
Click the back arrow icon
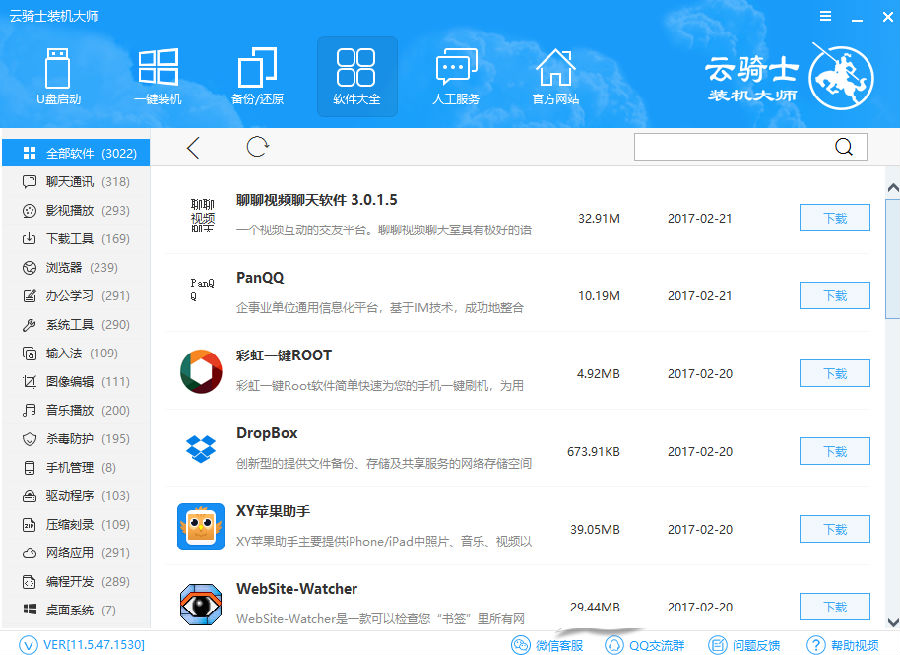click(x=193, y=148)
